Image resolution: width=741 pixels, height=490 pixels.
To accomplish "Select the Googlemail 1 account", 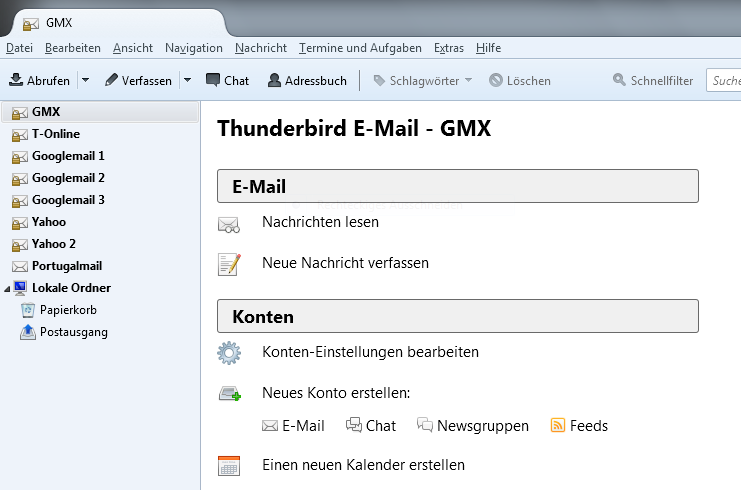I will 100,156.
